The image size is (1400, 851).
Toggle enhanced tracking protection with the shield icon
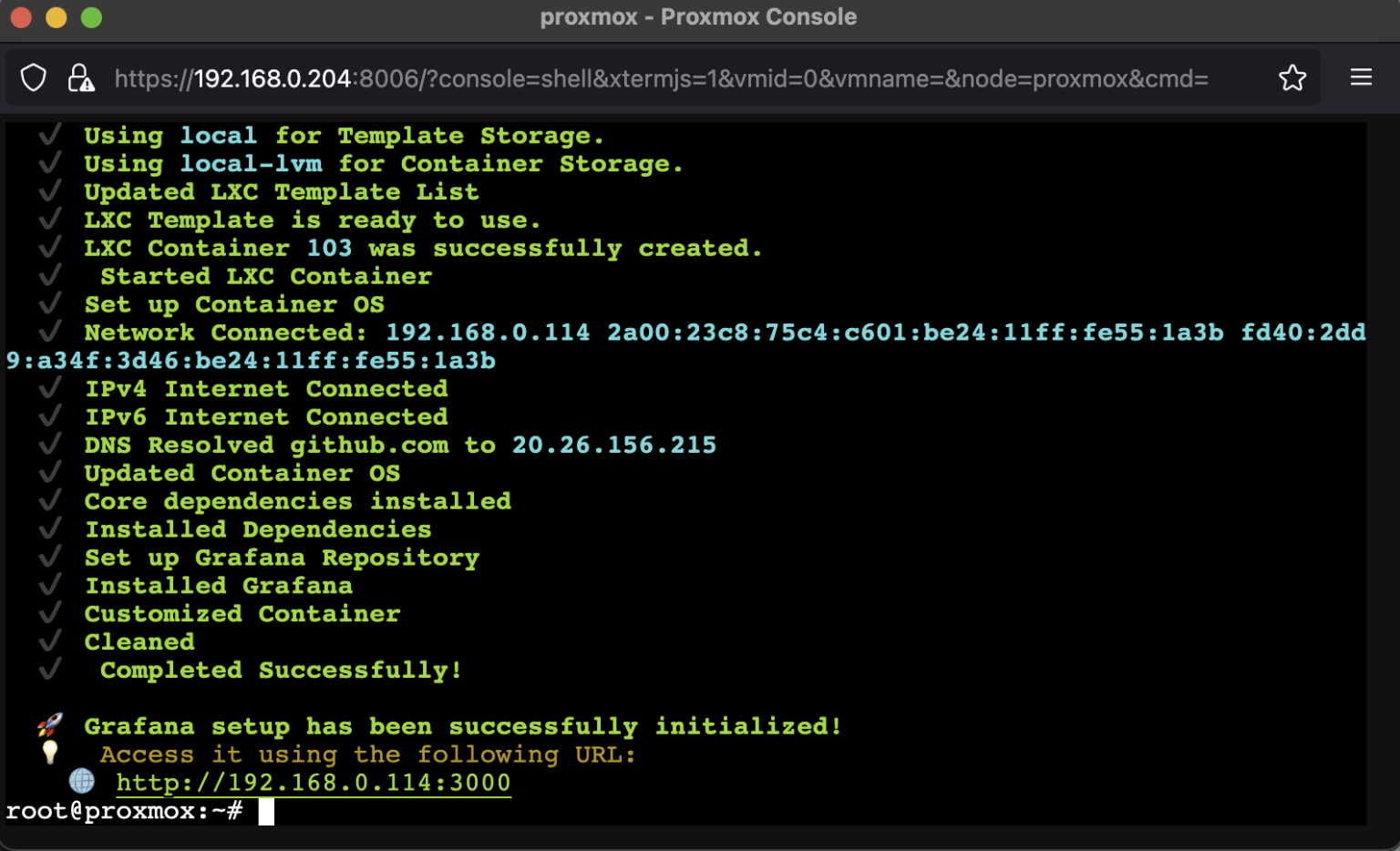[x=33, y=77]
